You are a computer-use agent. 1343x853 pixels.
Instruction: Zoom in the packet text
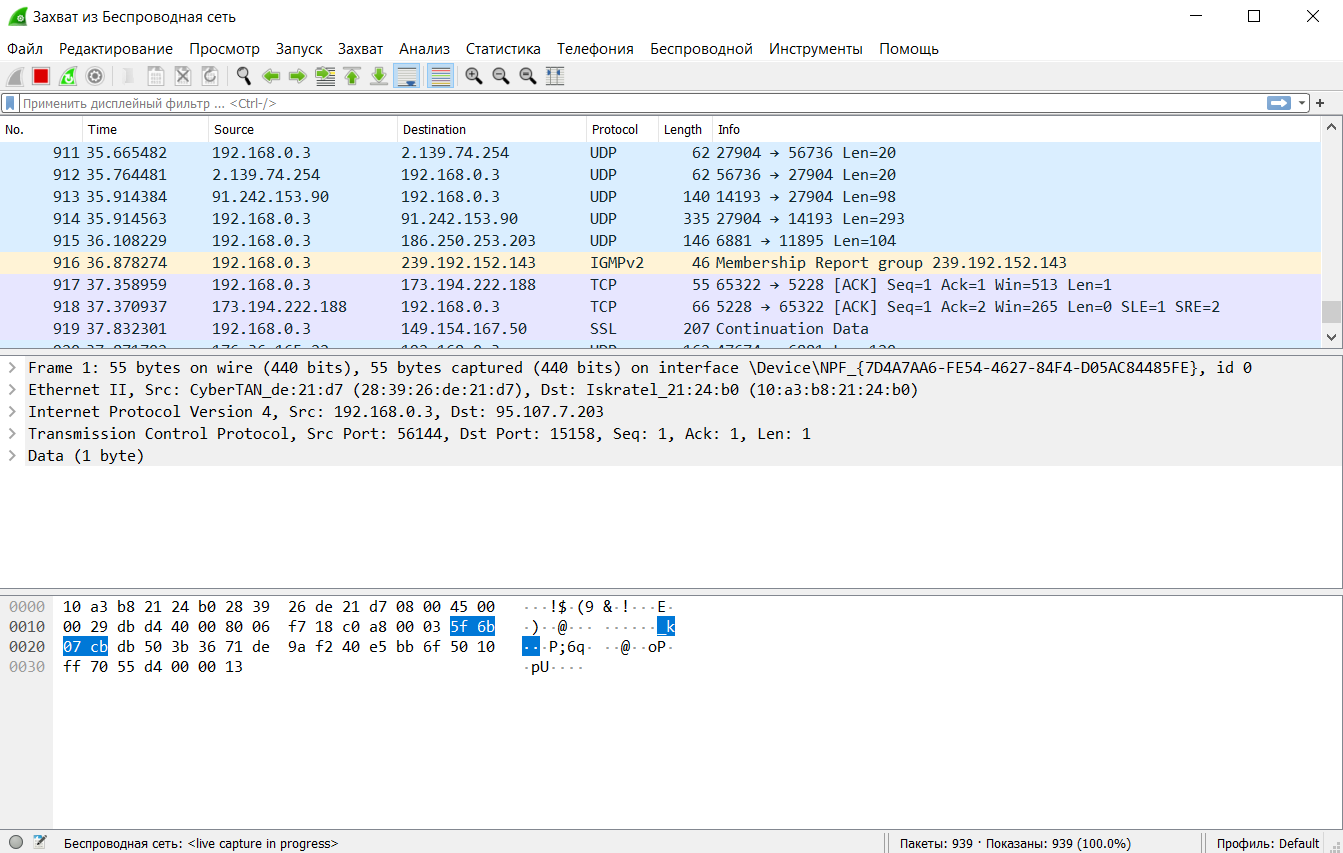click(x=474, y=76)
